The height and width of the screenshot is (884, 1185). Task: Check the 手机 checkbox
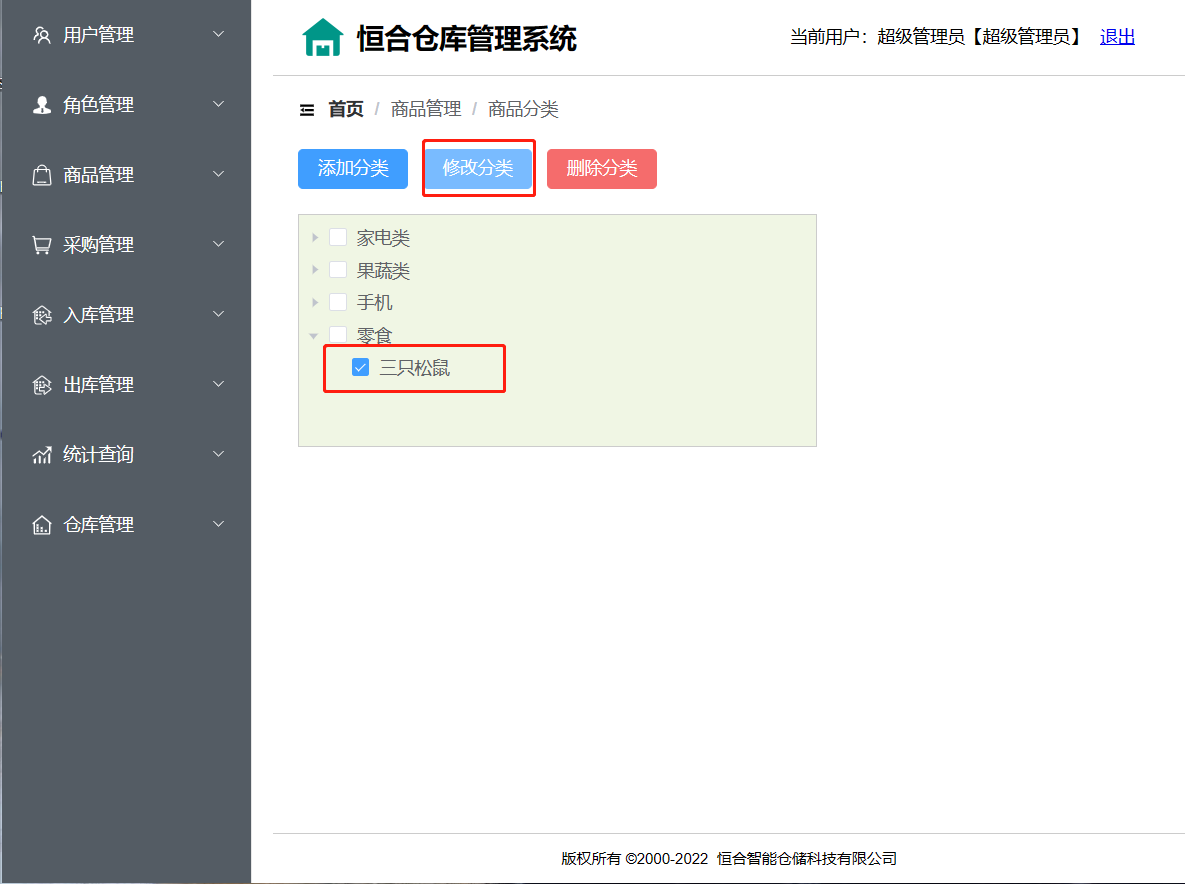pyautogui.click(x=338, y=302)
